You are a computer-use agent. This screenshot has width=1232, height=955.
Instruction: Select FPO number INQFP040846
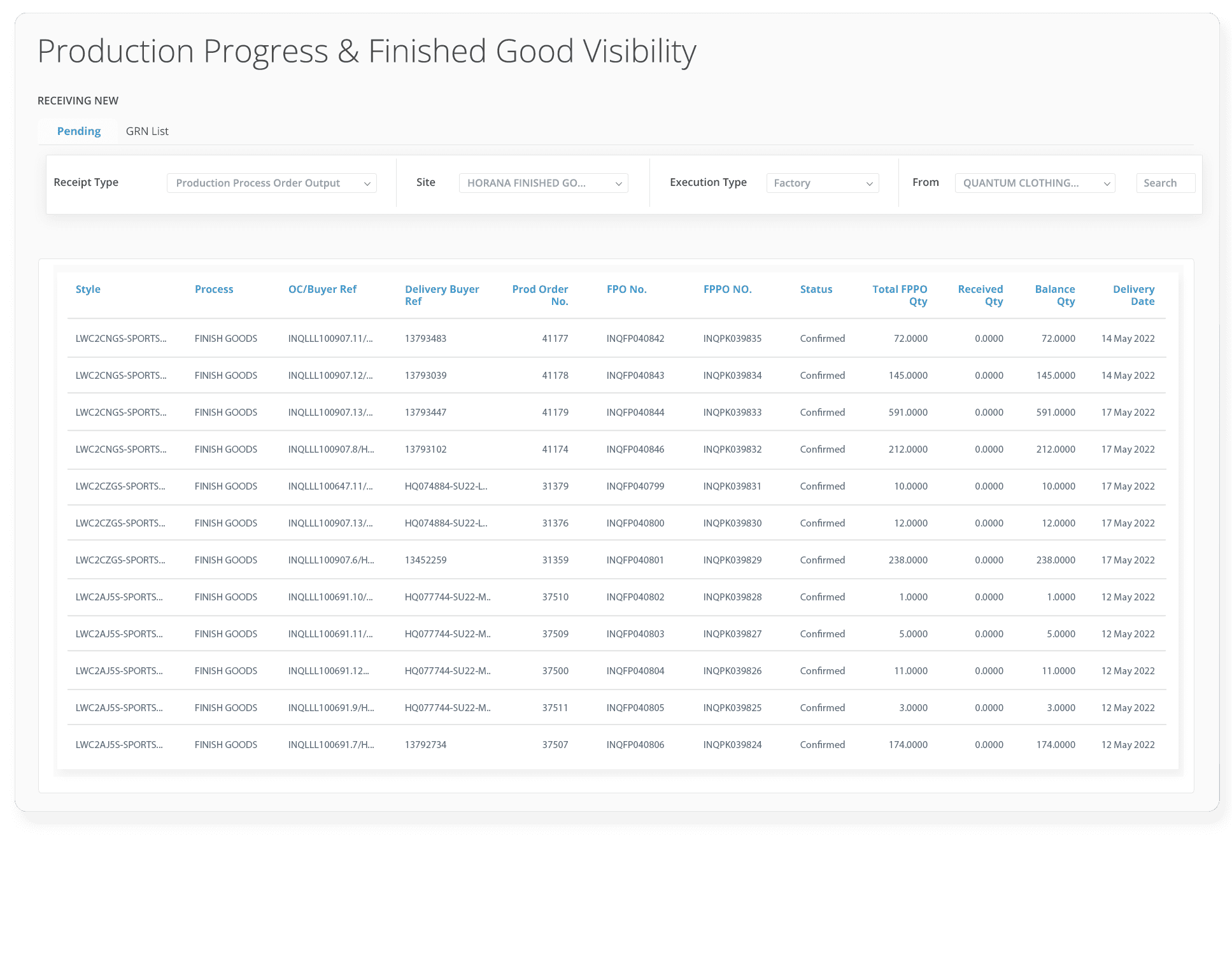tap(635, 449)
